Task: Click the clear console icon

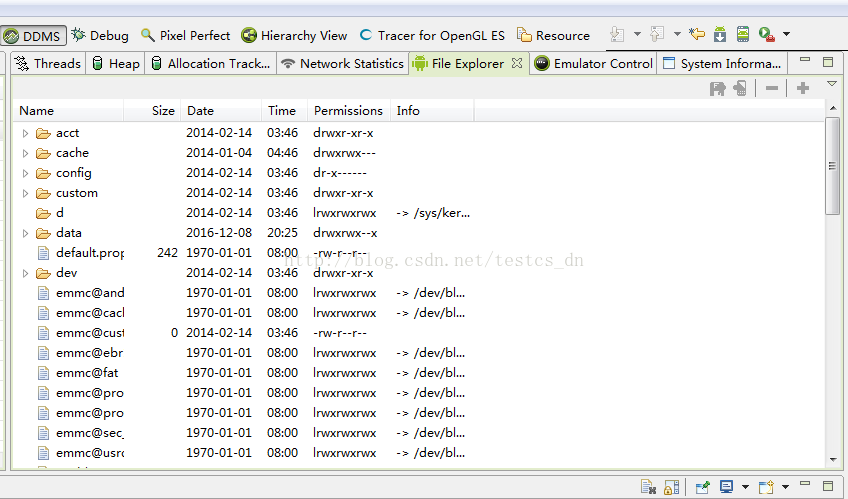Action: pyautogui.click(x=648, y=487)
